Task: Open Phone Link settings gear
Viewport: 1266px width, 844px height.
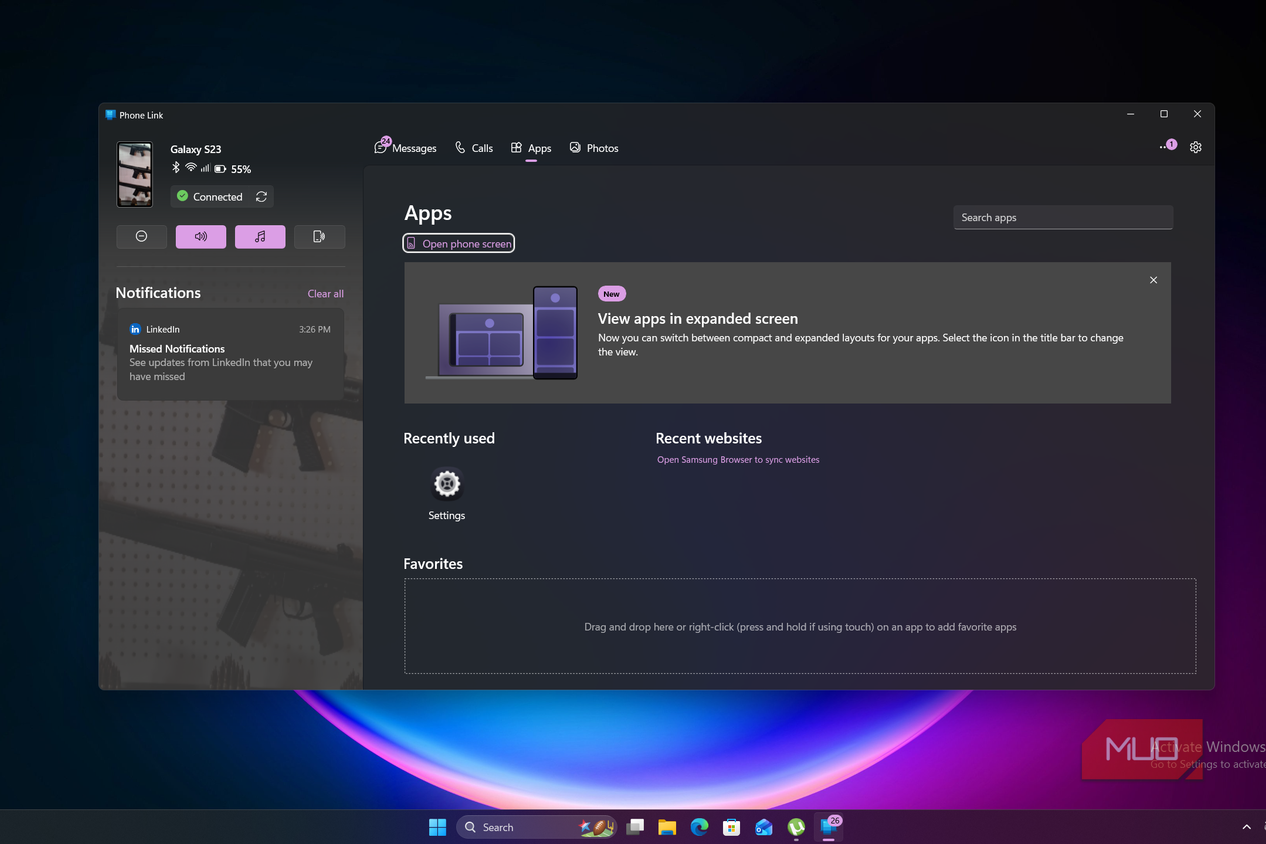Action: pos(1196,147)
